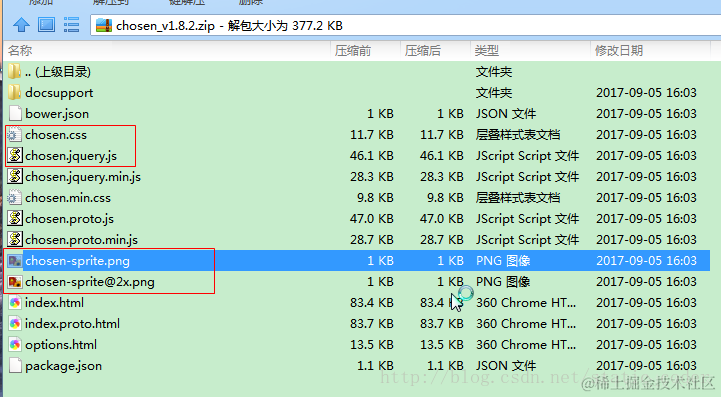The height and width of the screenshot is (397, 721).
Task: Select the file name chosen-sprite@2x.png
Action: [x=90, y=282]
